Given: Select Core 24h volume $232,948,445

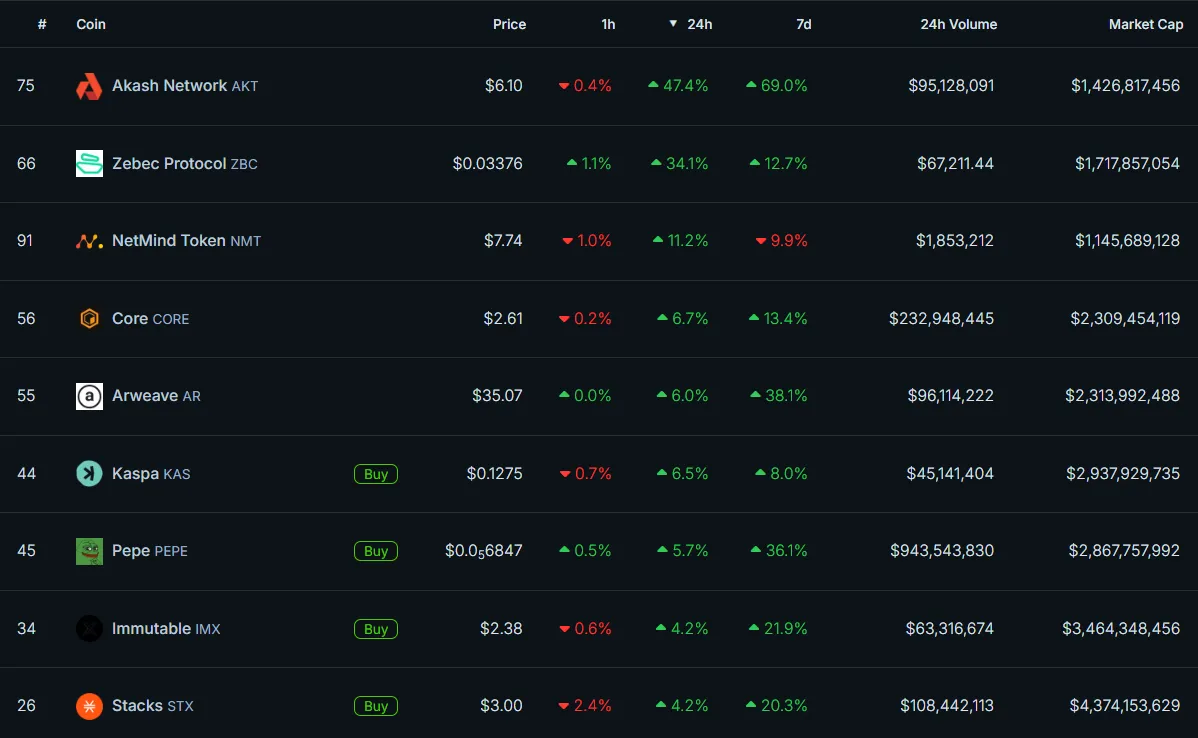Looking at the screenshot, I should pyautogui.click(x=941, y=319).
